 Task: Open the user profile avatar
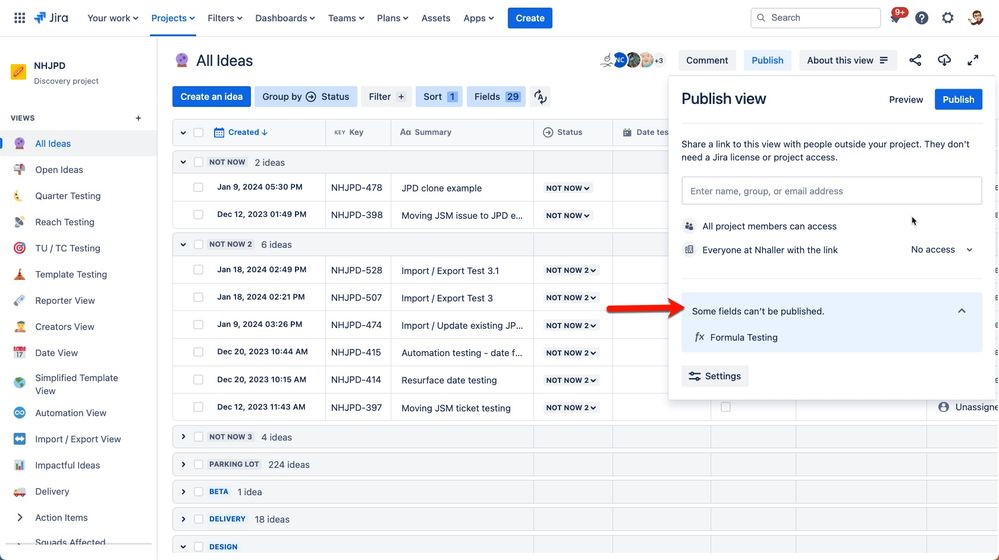(x=975, y=18)
